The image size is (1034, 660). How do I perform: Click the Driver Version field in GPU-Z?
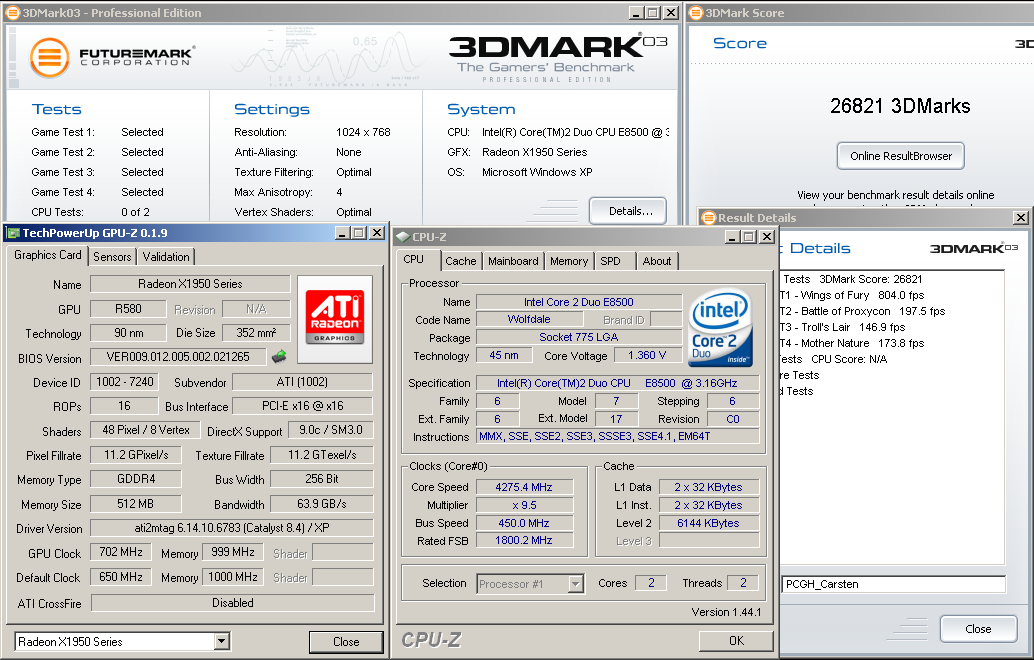click(x=232, y=528)
